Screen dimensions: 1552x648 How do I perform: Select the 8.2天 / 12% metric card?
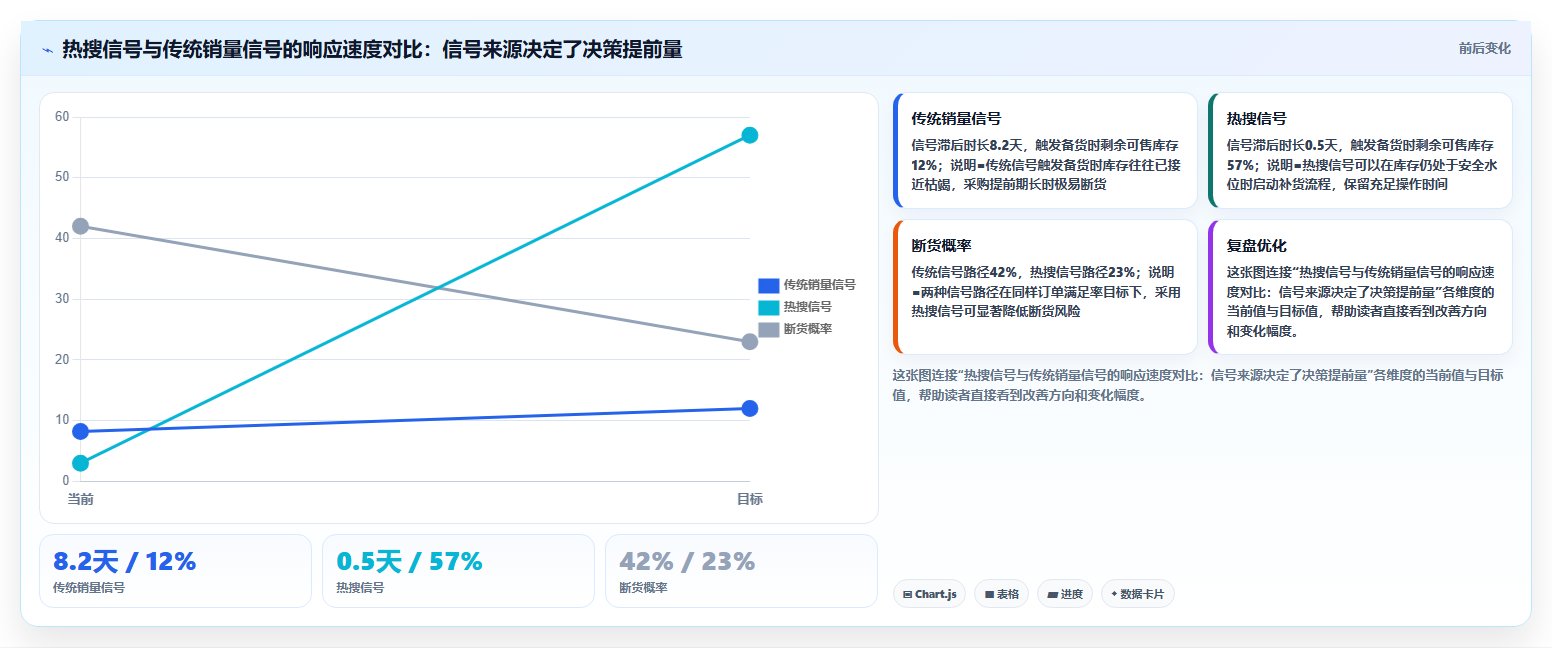click(175, 571)
